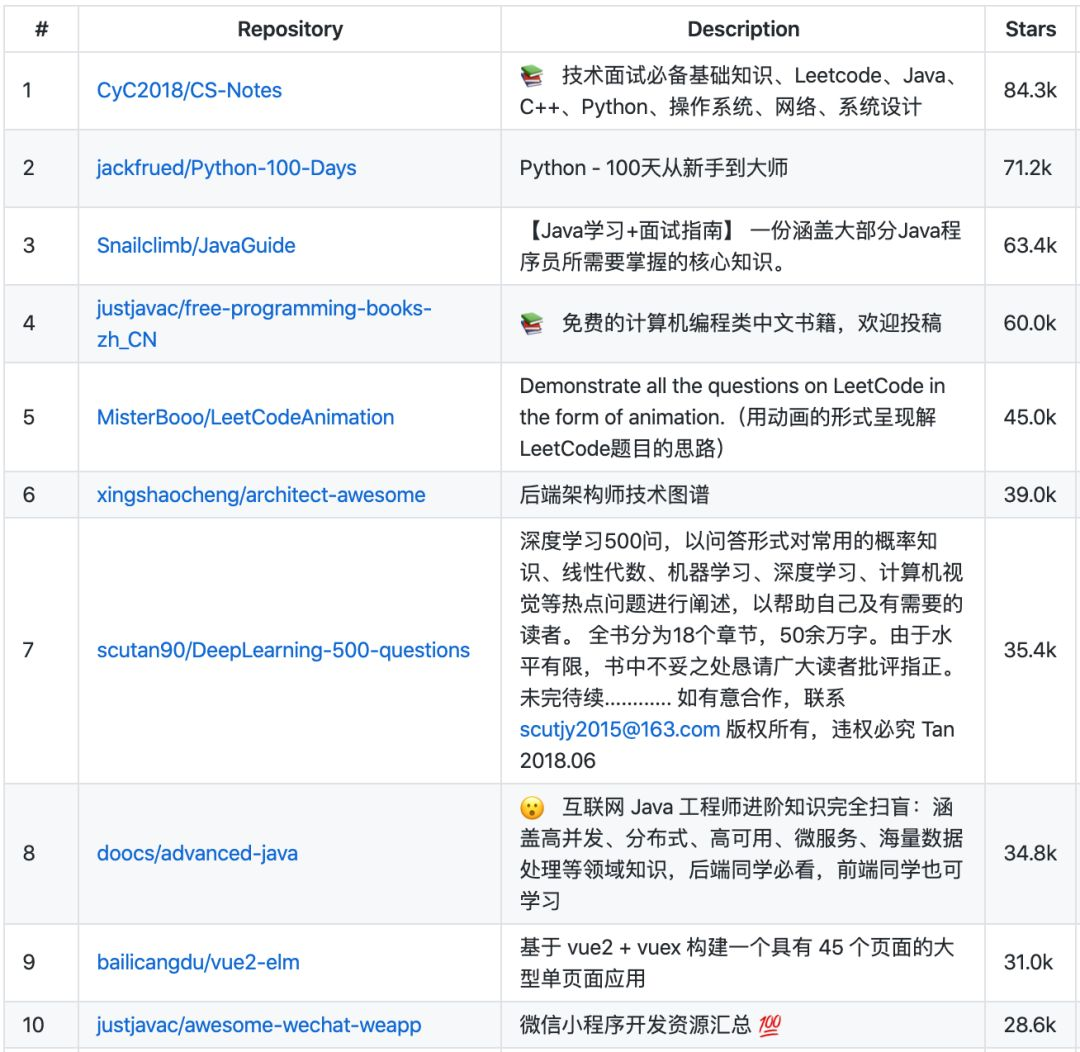Viewport: 1080px width, 1052px height.
Task: Click the 31.0k stars value
Action: [1028, 962]
